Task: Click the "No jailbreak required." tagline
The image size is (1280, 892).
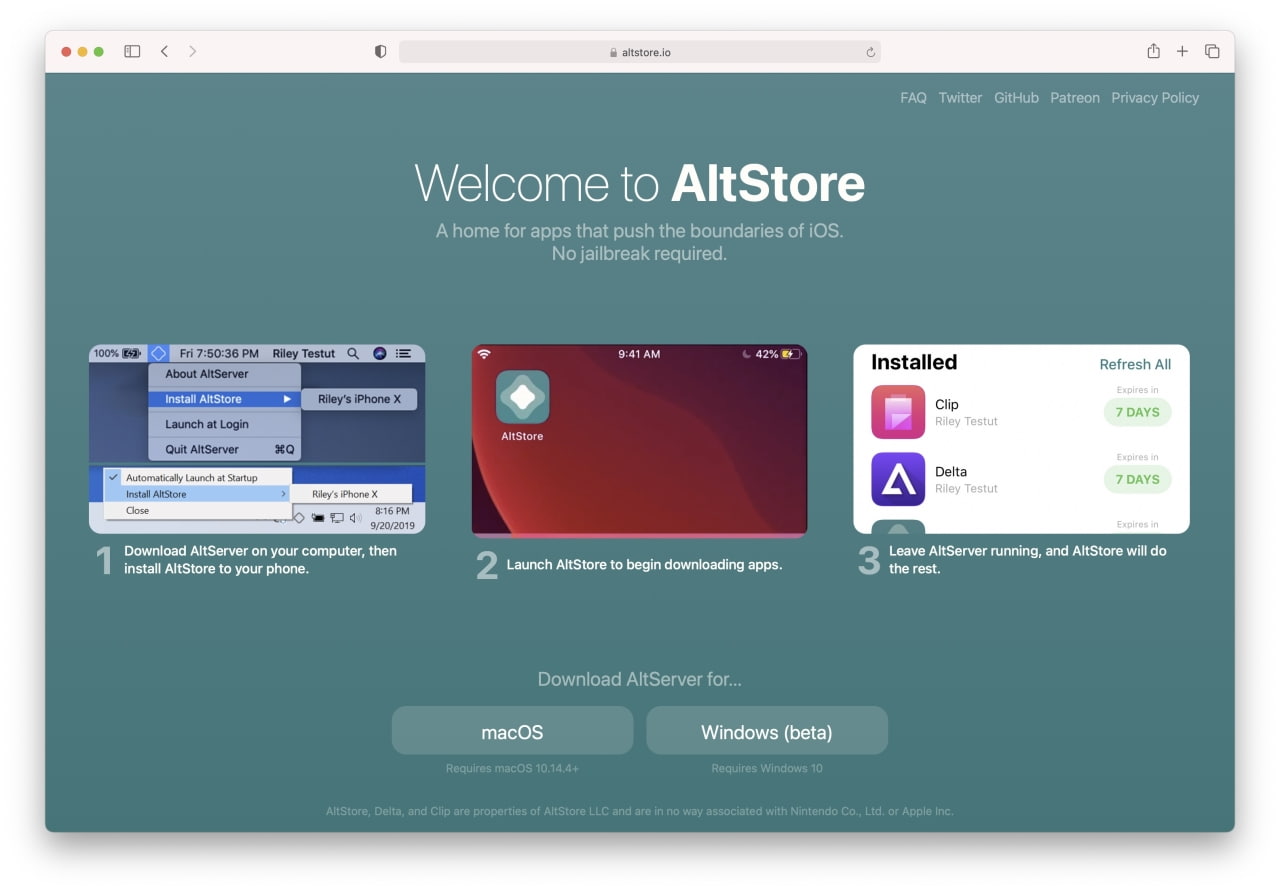Action: [x=639, y=254]
